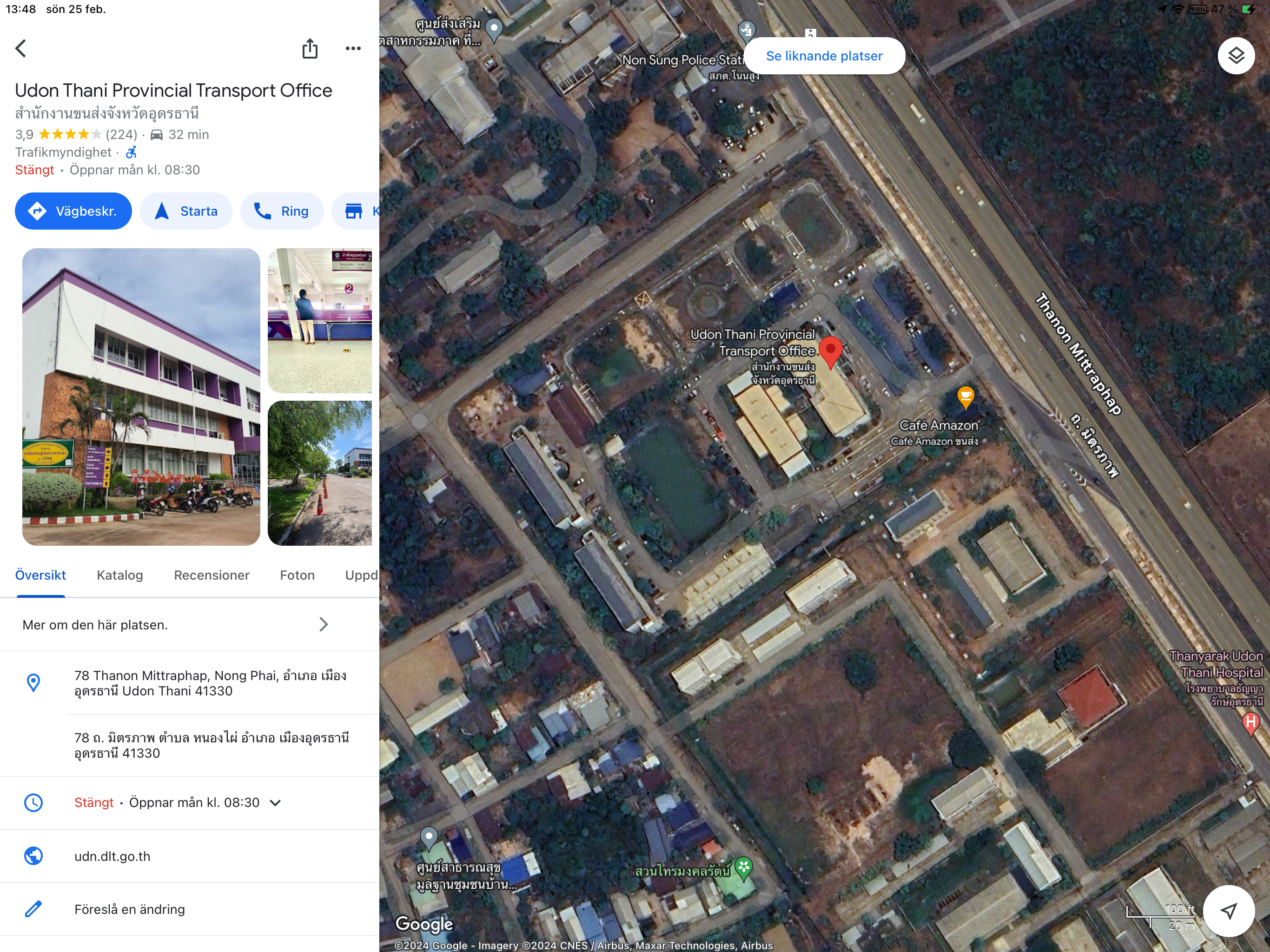
Task: Switch to the Recensioner tab
Action: click(x=212, y=575)
